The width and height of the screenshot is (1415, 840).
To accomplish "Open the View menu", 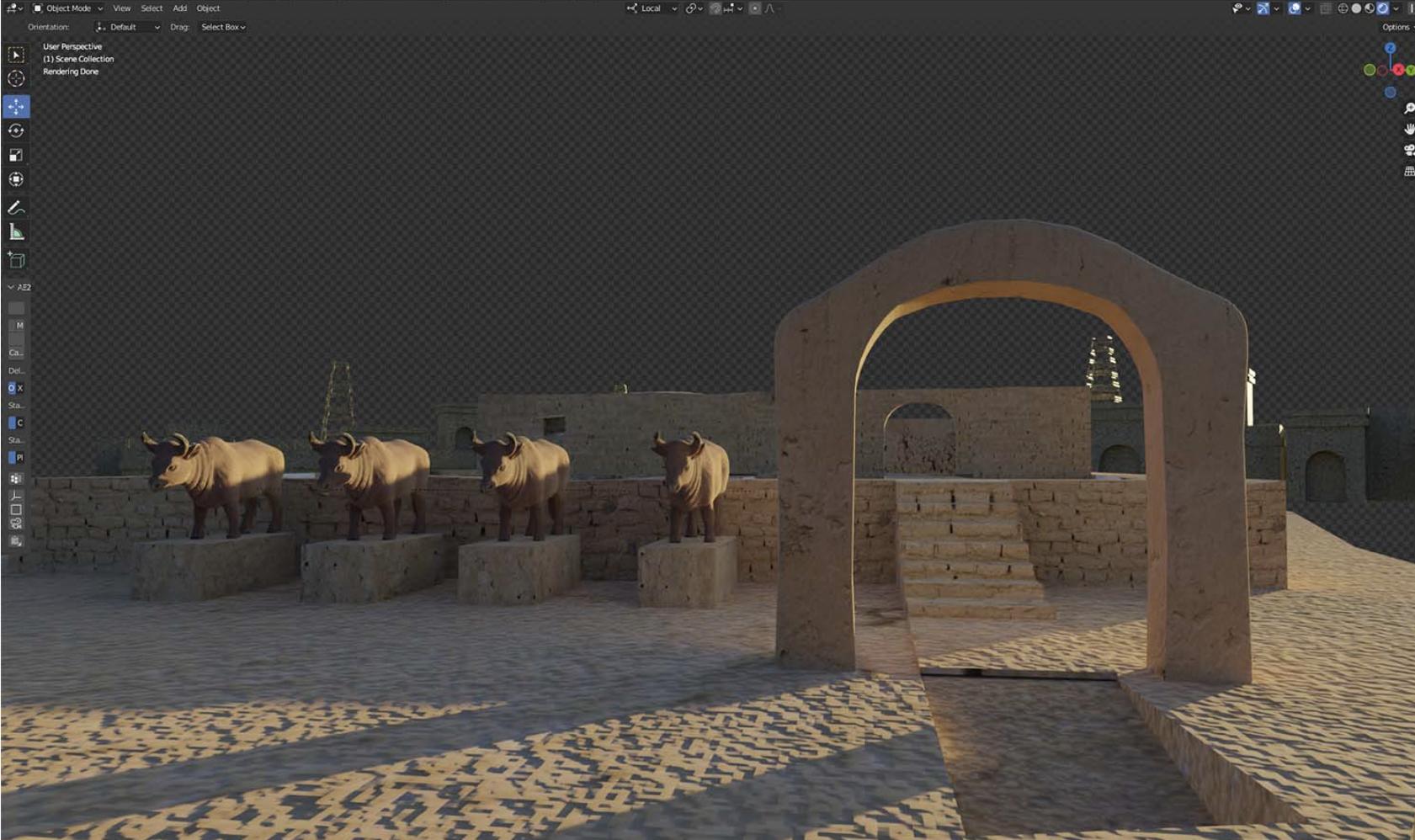I will (122, 8).
